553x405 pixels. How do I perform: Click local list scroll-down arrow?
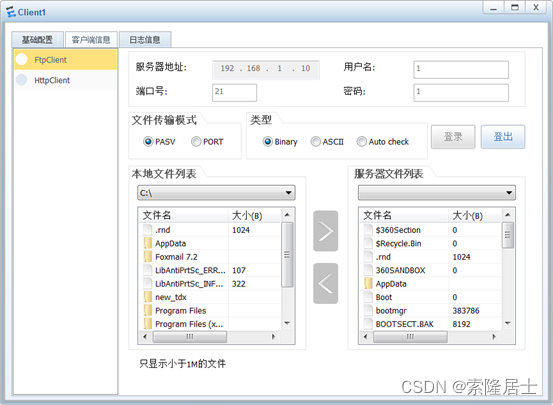tap(287, 323)
